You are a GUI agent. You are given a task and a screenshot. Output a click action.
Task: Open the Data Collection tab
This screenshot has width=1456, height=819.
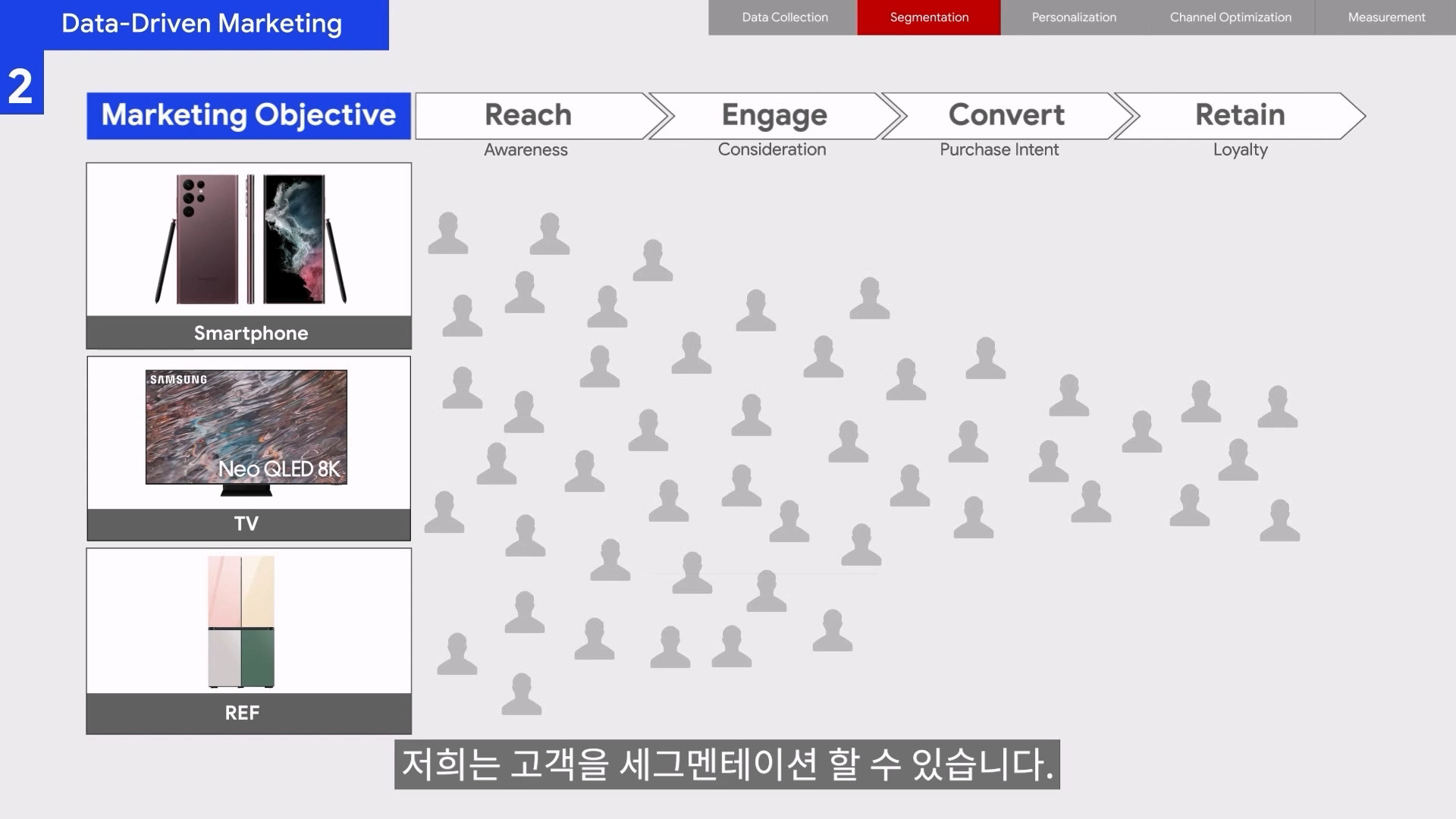(x=784, y=17)
